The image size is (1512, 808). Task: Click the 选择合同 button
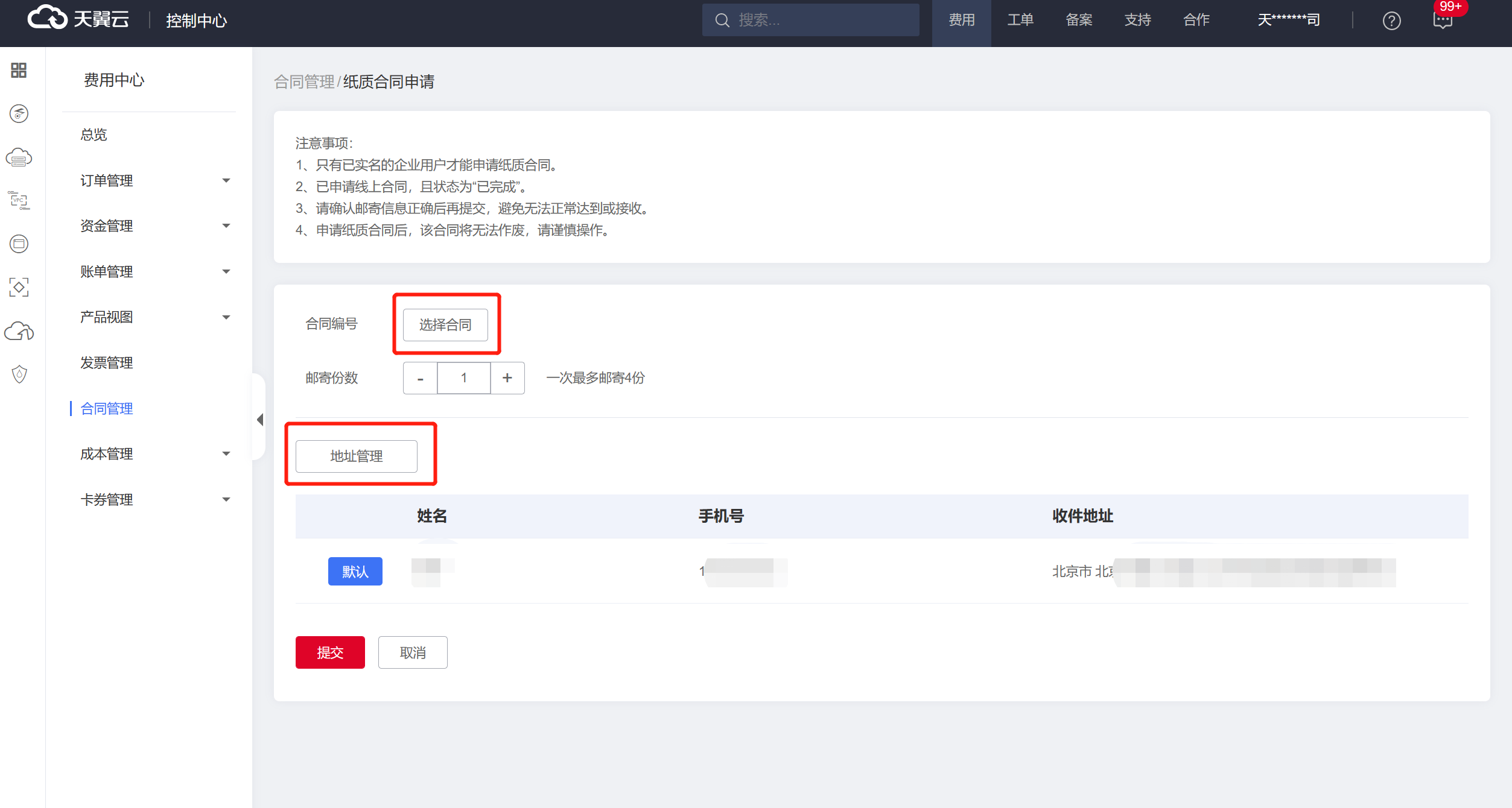tap(445, 325)
